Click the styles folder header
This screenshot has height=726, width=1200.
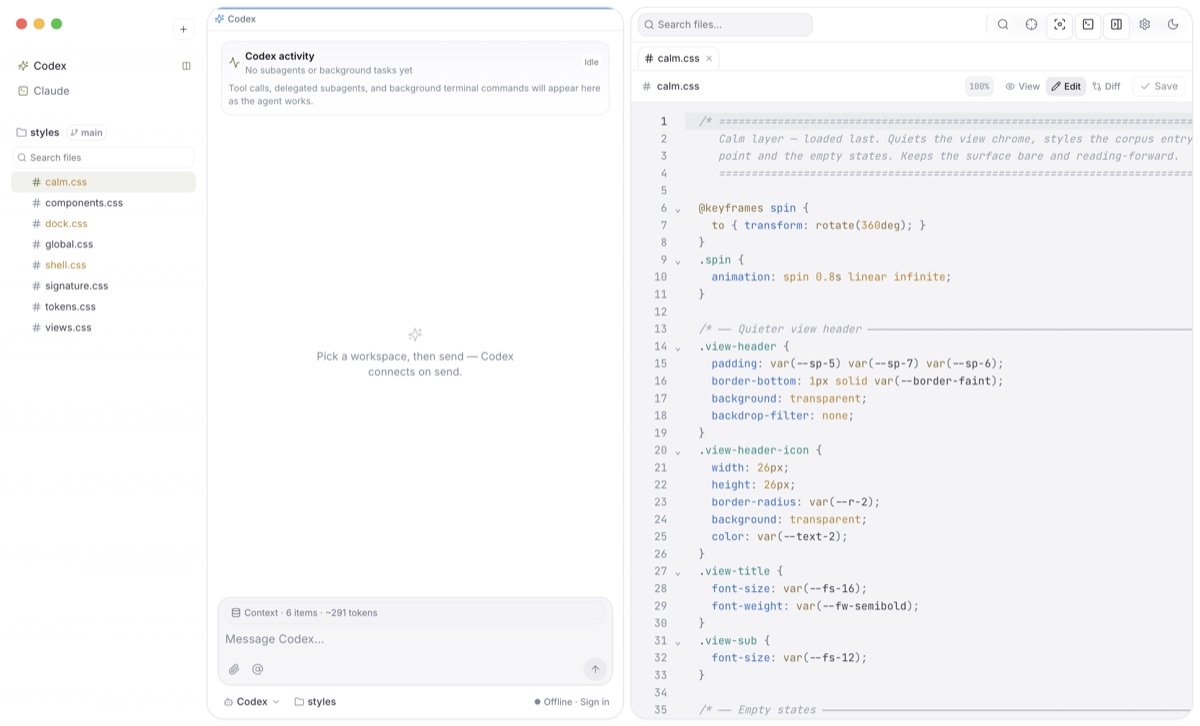38,132
